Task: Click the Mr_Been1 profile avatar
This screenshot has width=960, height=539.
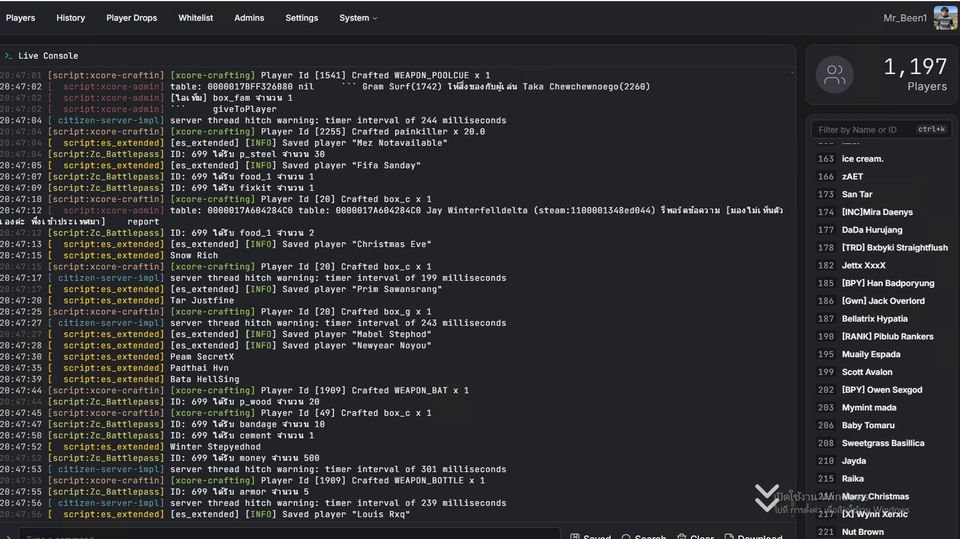Action: click(x=945, y=17)
